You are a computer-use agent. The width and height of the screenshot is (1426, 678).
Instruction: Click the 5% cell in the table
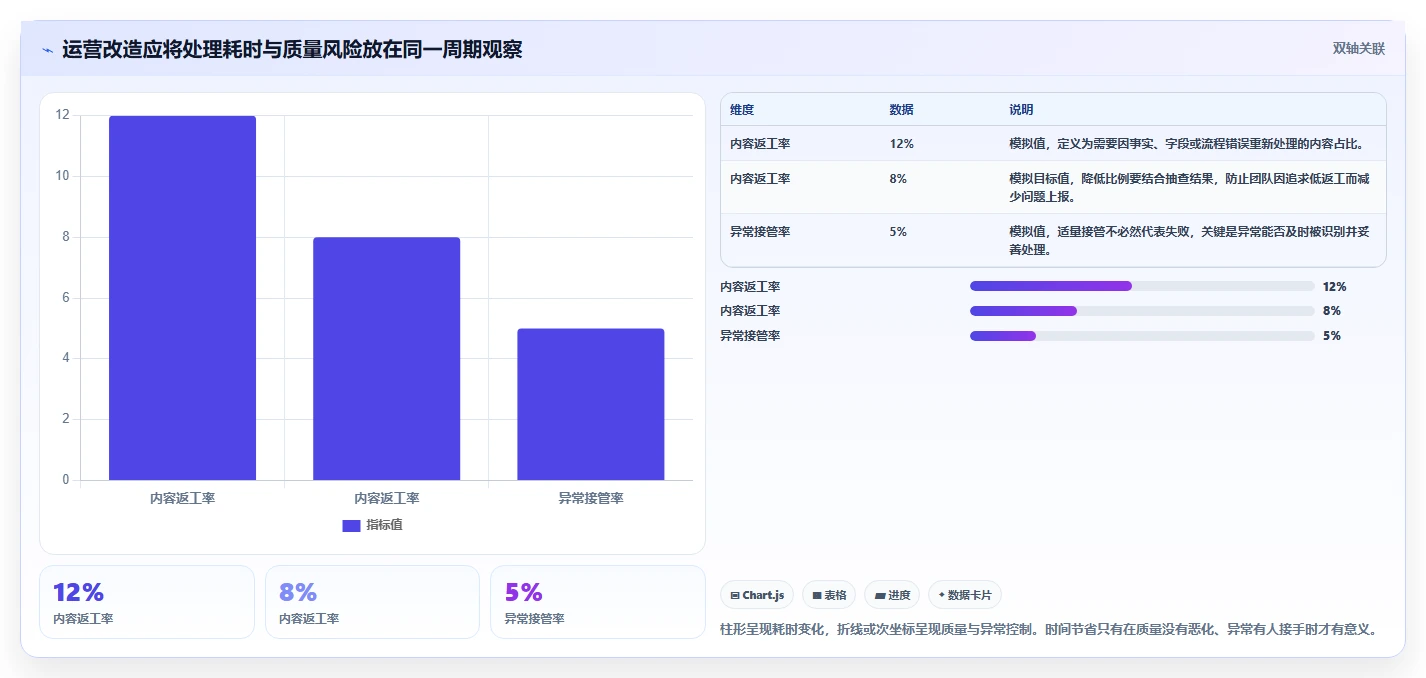tap(898, 231)
